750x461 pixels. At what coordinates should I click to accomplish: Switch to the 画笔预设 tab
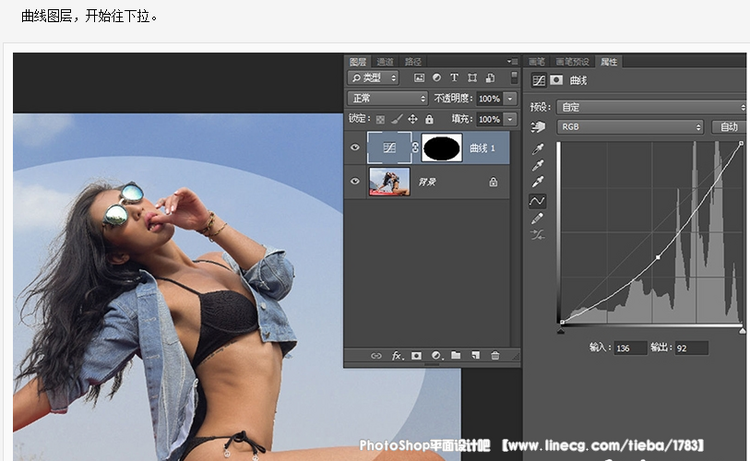coord(572,62)
